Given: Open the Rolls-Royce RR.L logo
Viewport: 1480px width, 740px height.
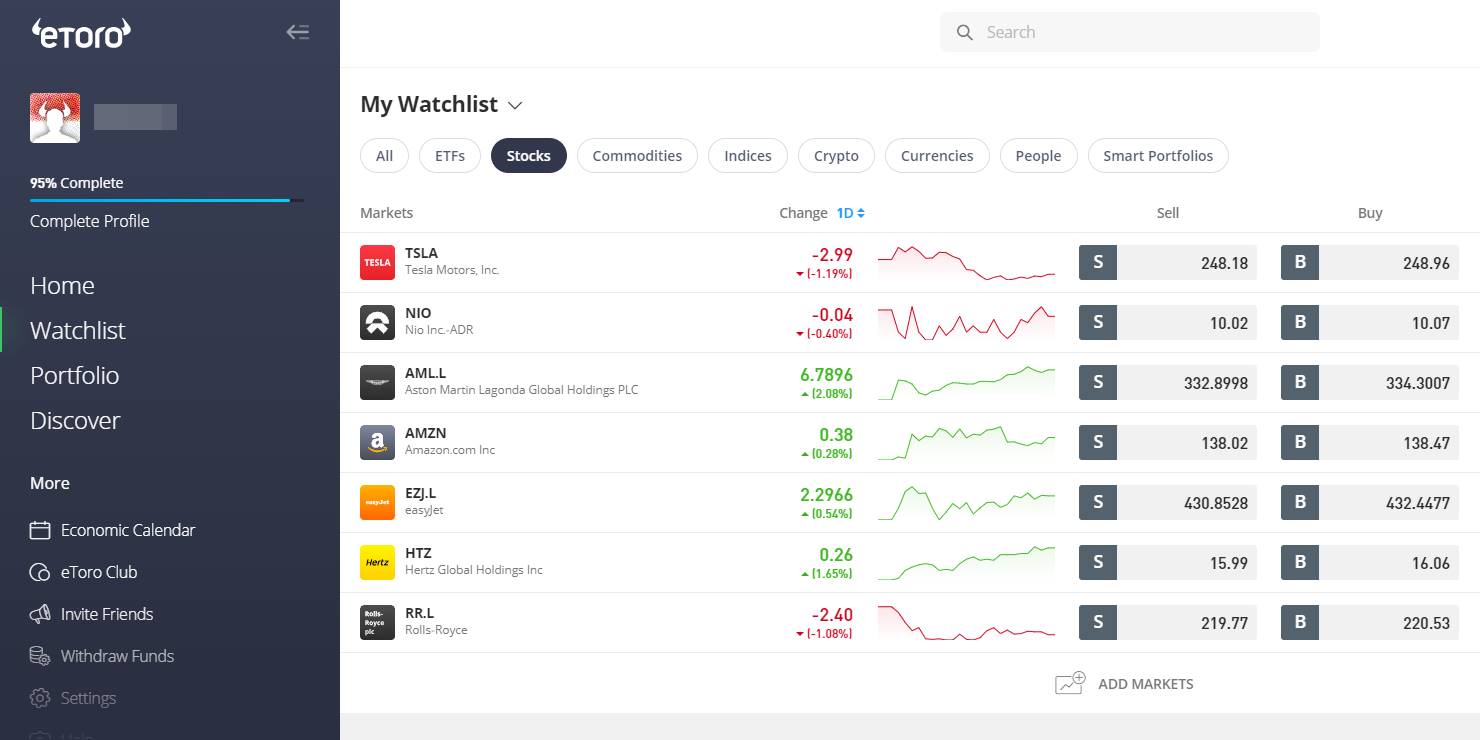Looking at the screenshot, I should point(377,623).
